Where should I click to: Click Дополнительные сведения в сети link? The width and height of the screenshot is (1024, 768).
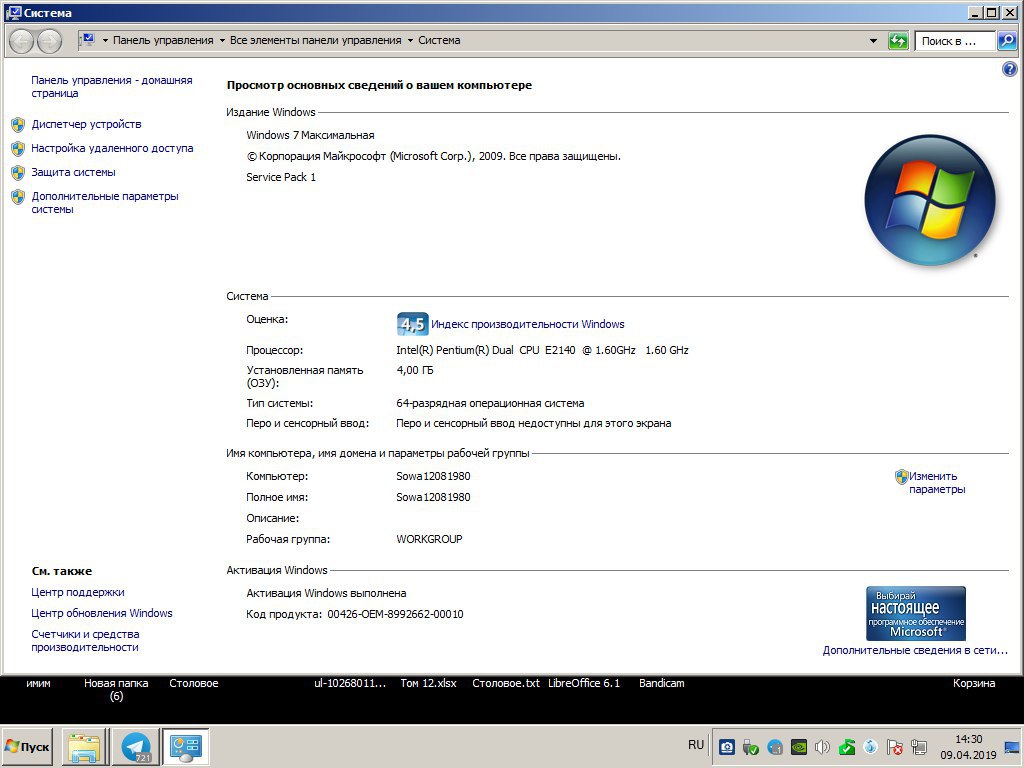915,650
